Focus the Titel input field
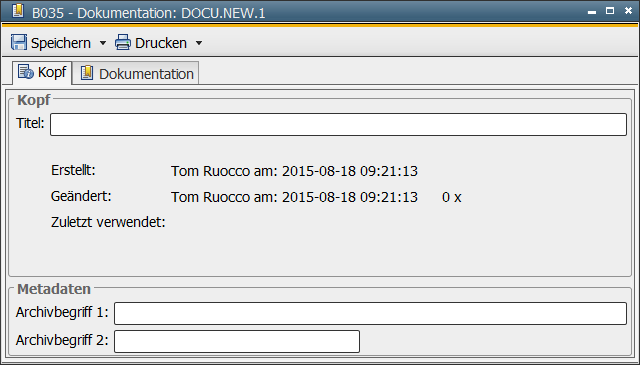Viewport: 640px width, 365px height. tap(338, 125)
